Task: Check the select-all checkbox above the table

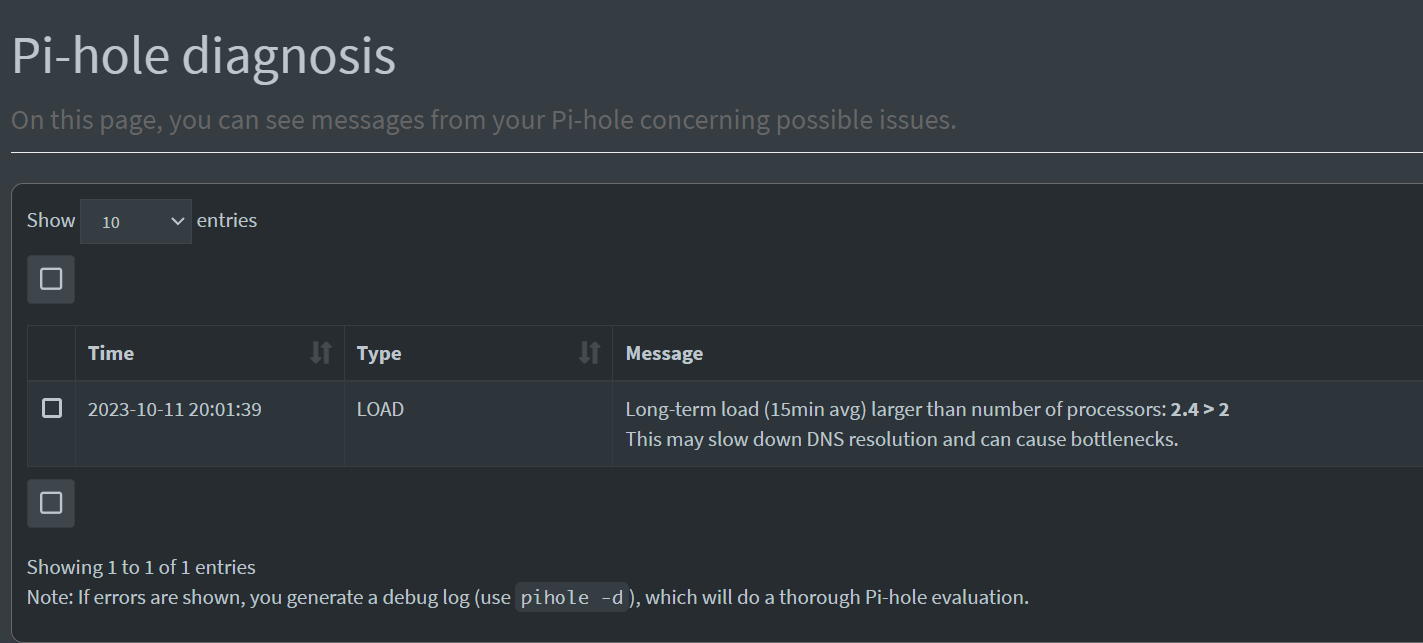Action: pyautogui.click(x=50, y=279)
